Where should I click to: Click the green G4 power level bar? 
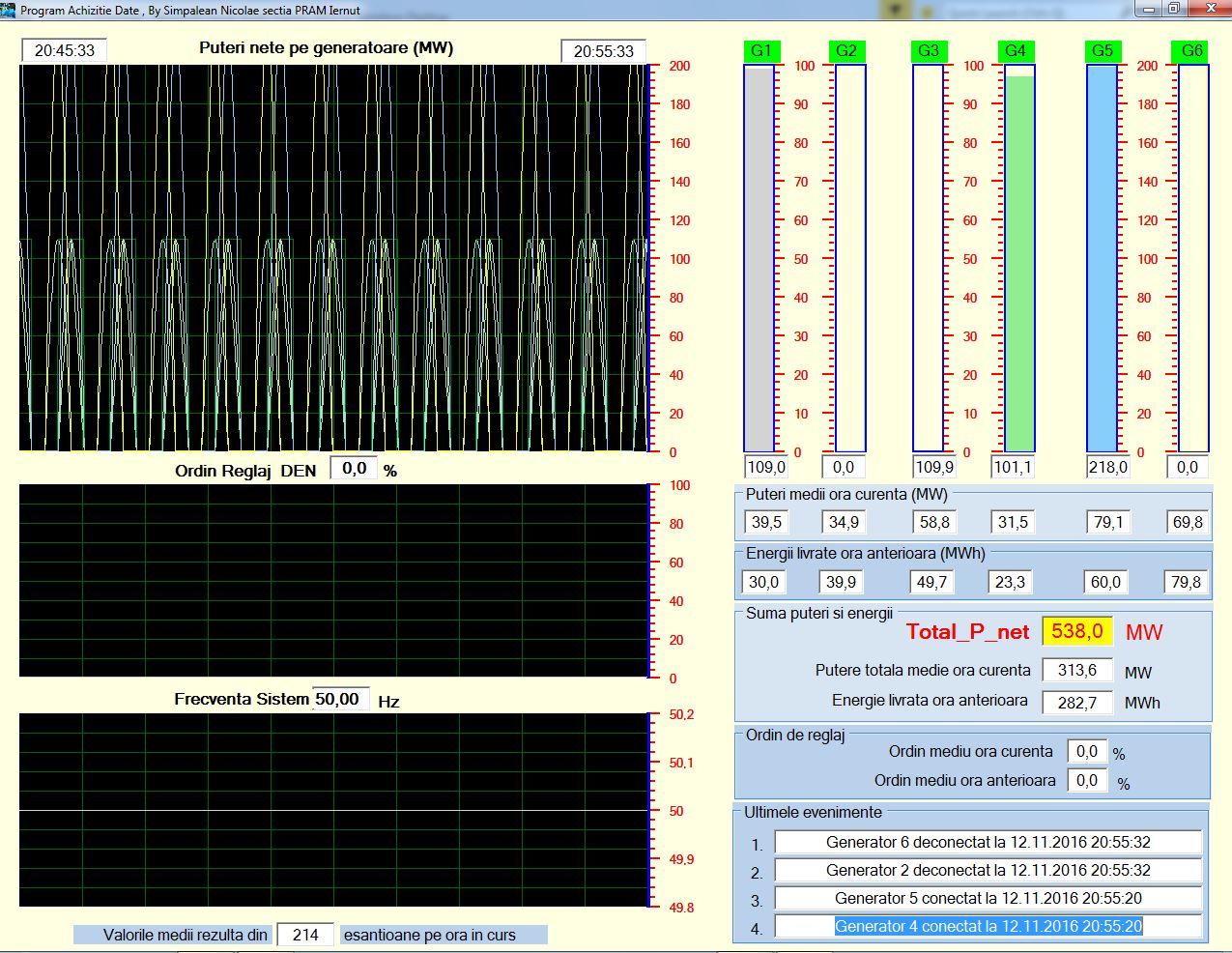point(1018,263)
